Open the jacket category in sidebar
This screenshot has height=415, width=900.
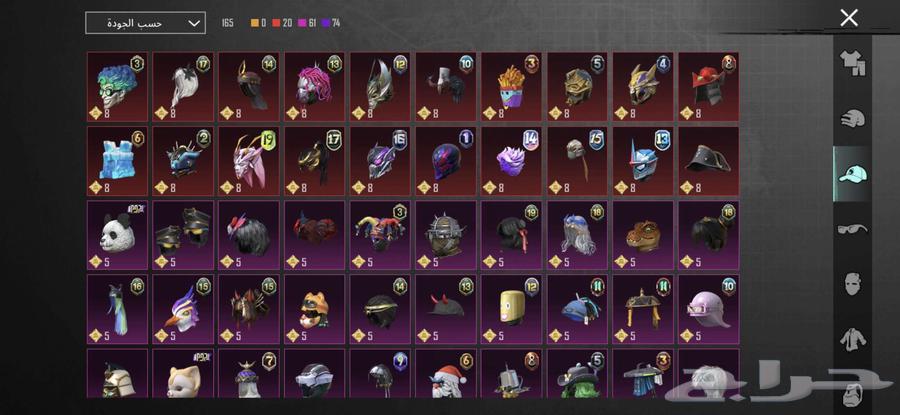[x=854, y=339]
